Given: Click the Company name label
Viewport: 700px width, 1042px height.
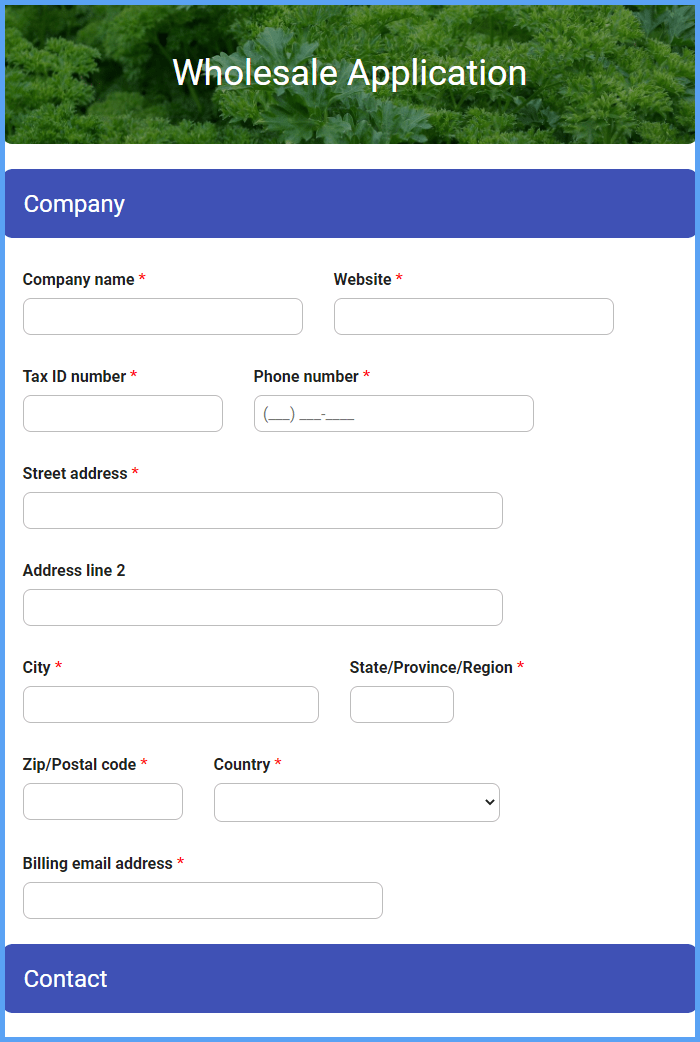Looking at the screenshot, I should click(x=78, y=280).
